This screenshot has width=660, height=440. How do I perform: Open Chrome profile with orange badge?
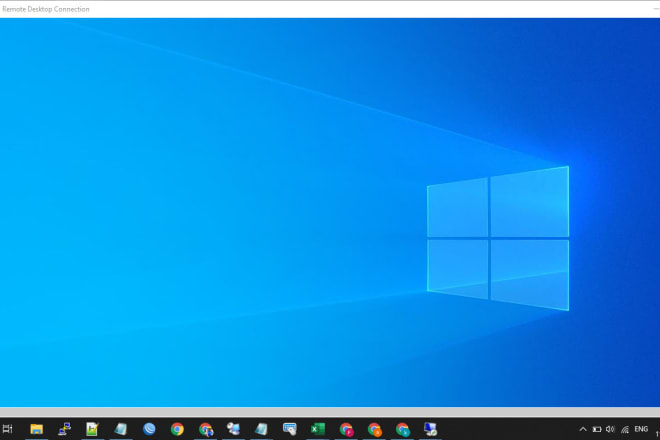(x=375, y=429)
